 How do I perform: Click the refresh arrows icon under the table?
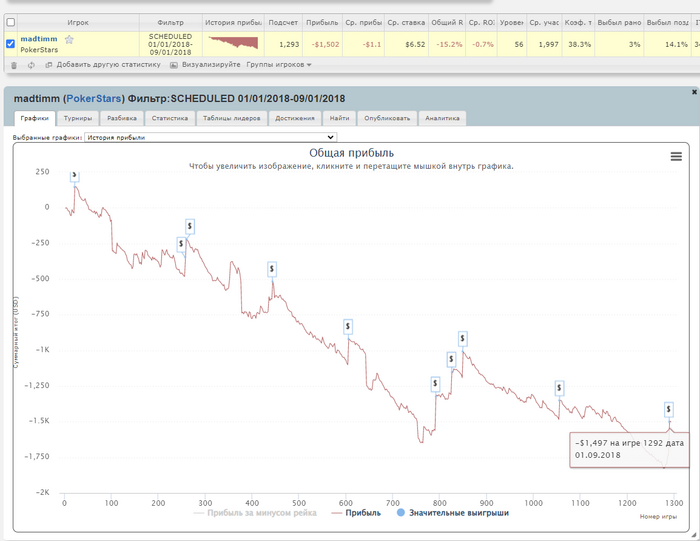31,65
